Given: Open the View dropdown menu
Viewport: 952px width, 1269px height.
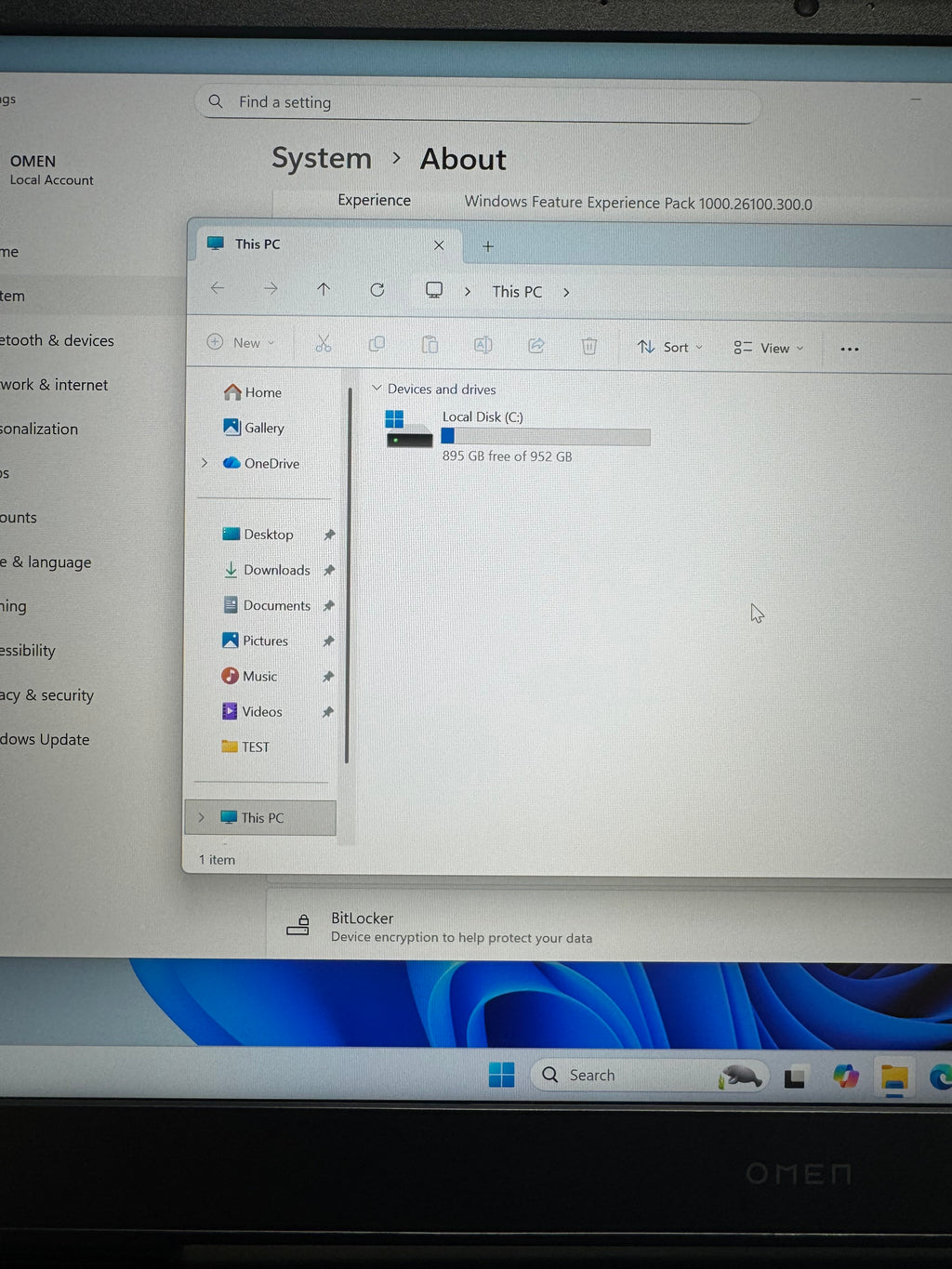Looking at the screenshot, I should pos(769,348).
